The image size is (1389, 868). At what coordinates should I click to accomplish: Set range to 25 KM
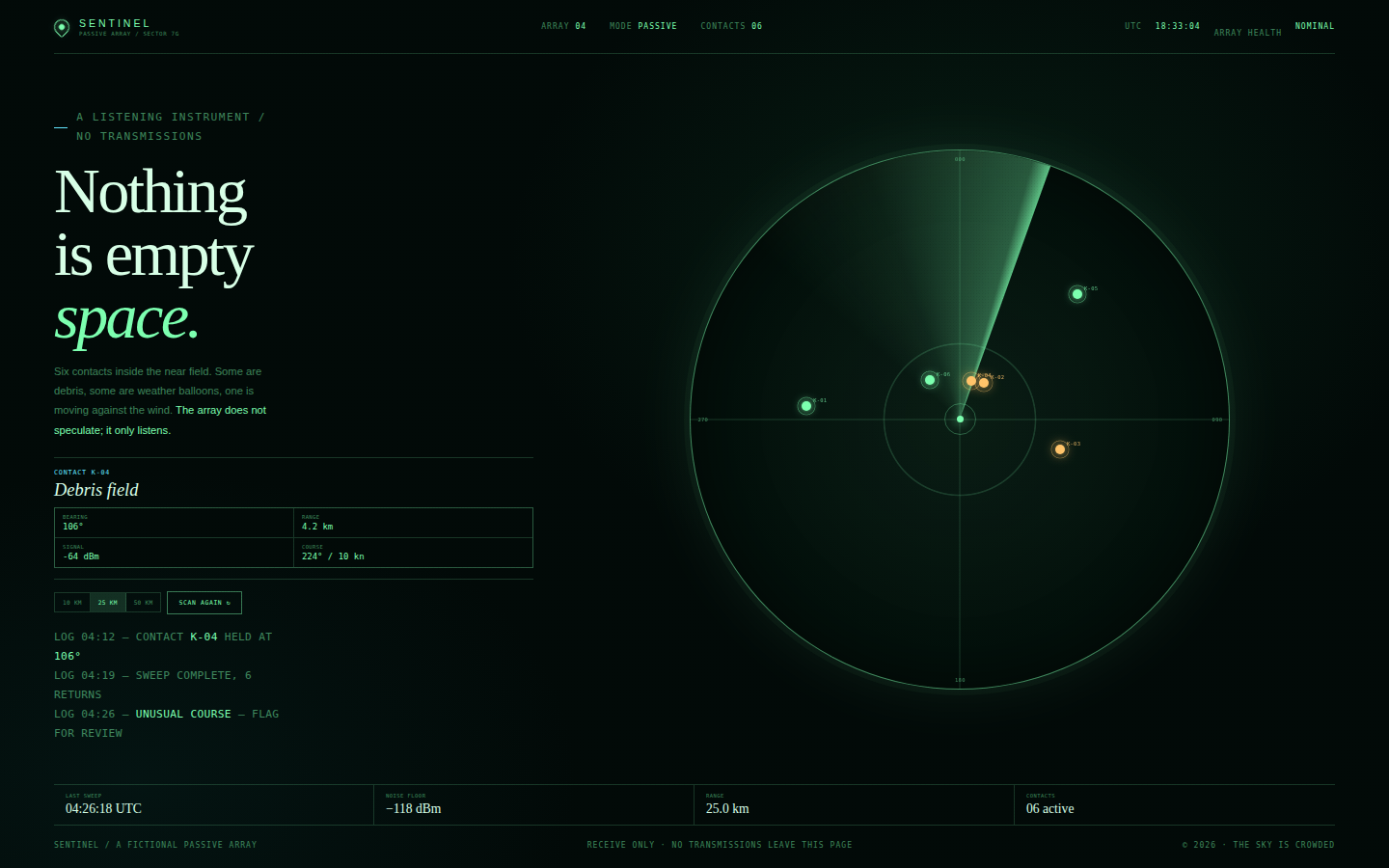[x=108, y=603]
